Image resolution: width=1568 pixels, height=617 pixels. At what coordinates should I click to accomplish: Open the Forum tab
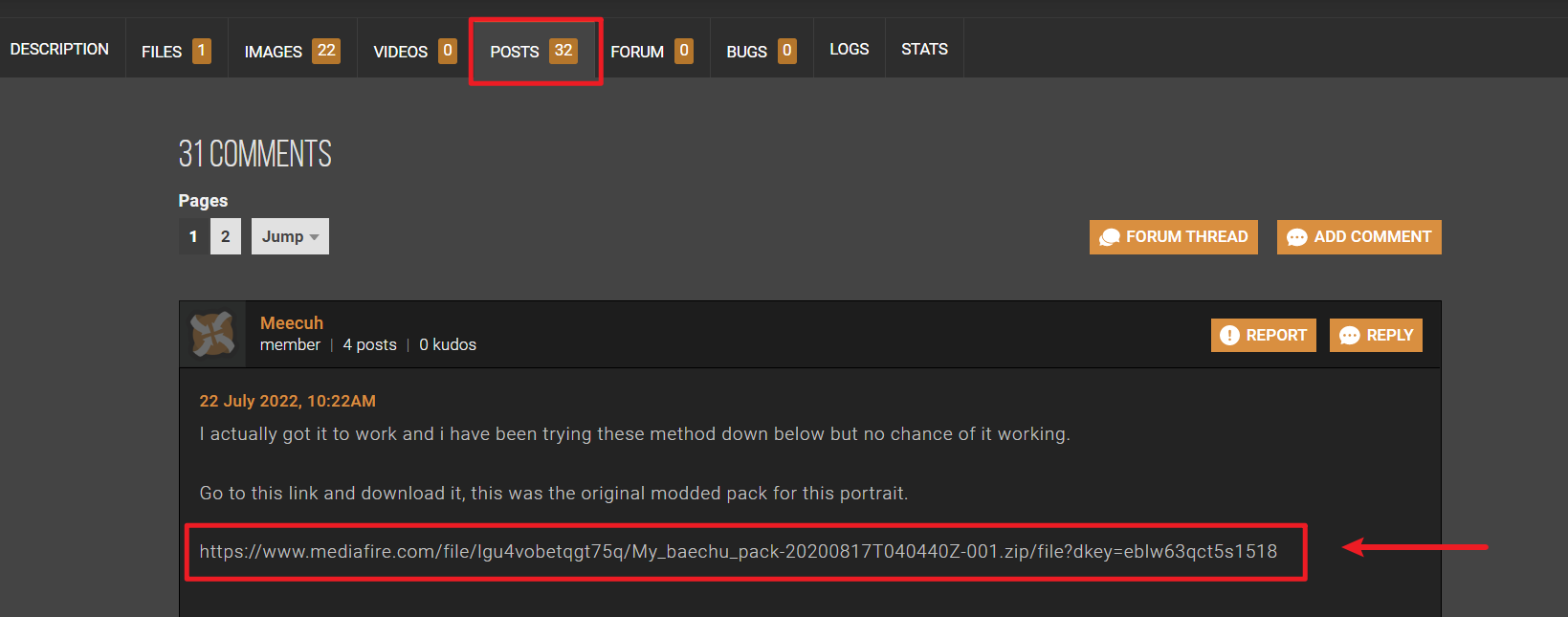coord(653,51)
